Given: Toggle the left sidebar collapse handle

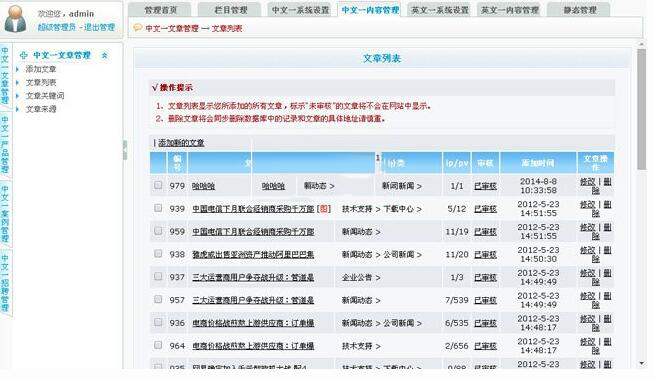Looking at the screenshot, I should pos(125,150).
